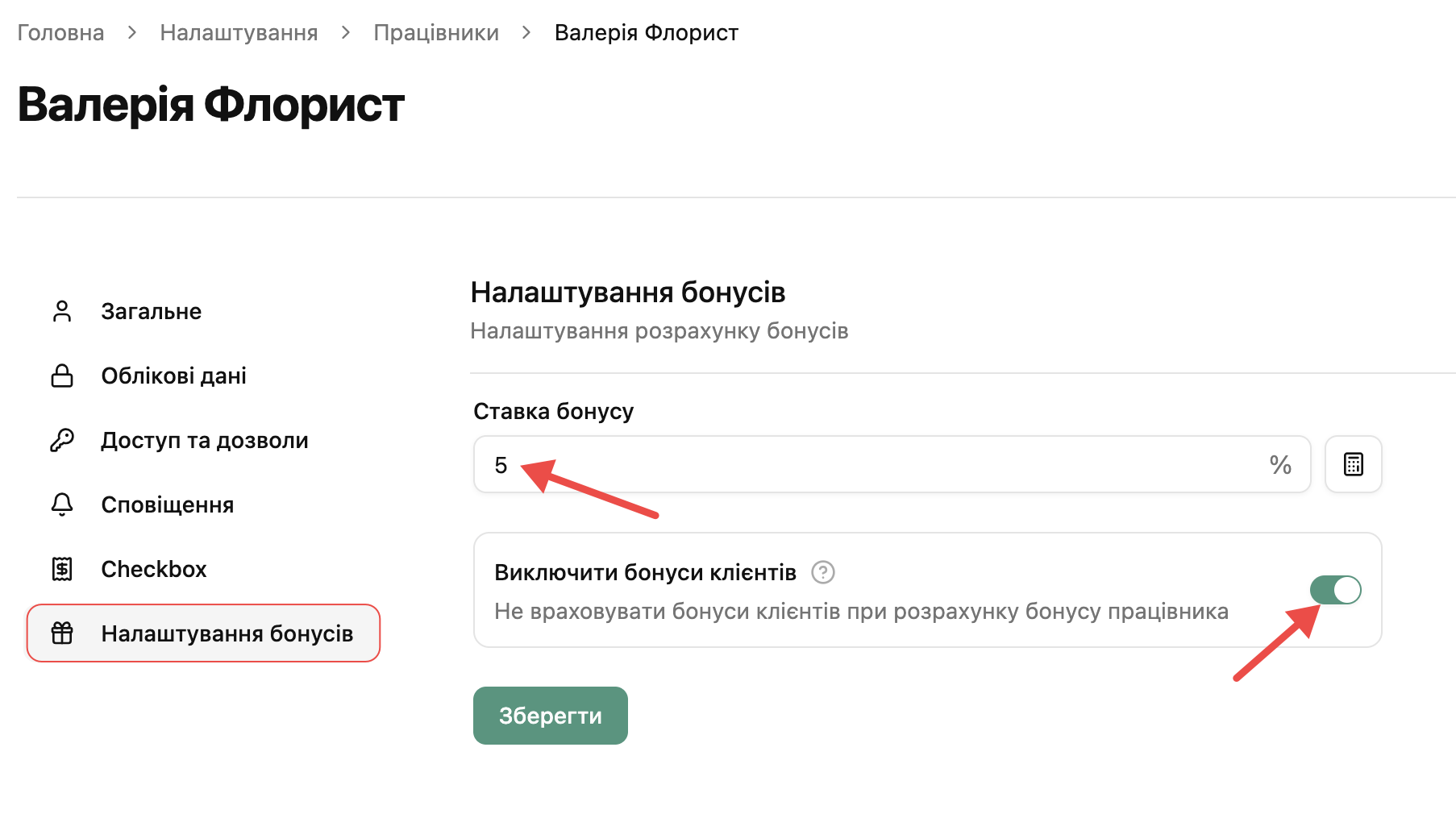This screenshot has height=822, width=1456.
Task: Click the key icon for Доступ та дозволи
Action: tap(62, 440)
